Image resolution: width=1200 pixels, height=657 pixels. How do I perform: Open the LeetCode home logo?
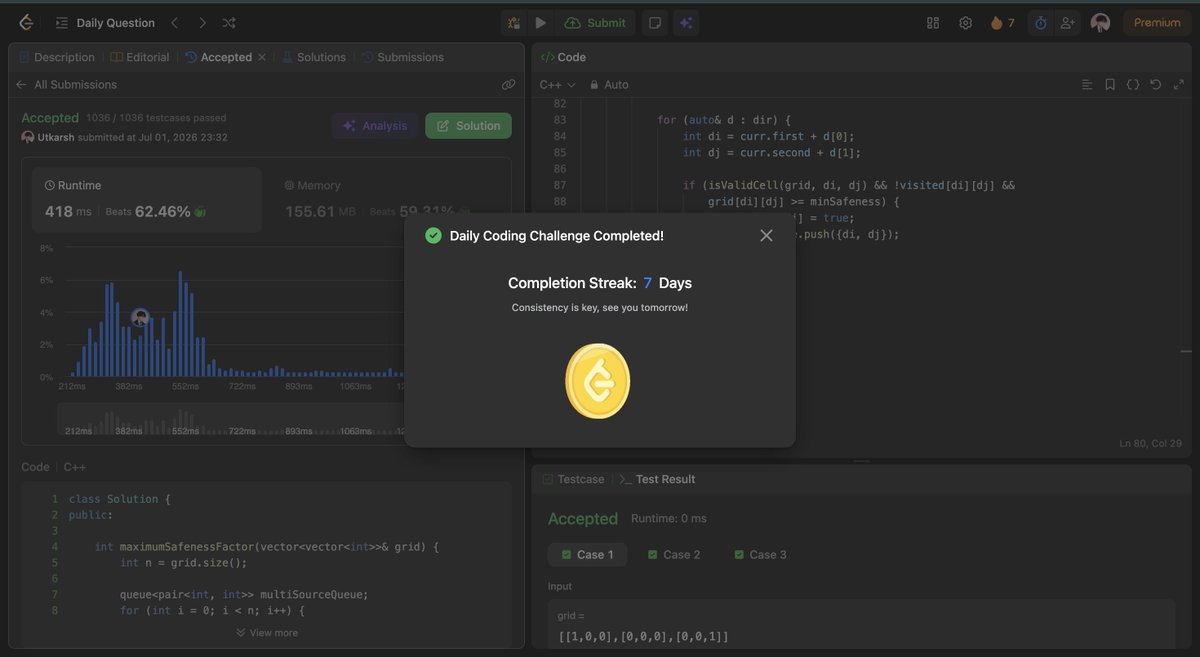[26, 22]
